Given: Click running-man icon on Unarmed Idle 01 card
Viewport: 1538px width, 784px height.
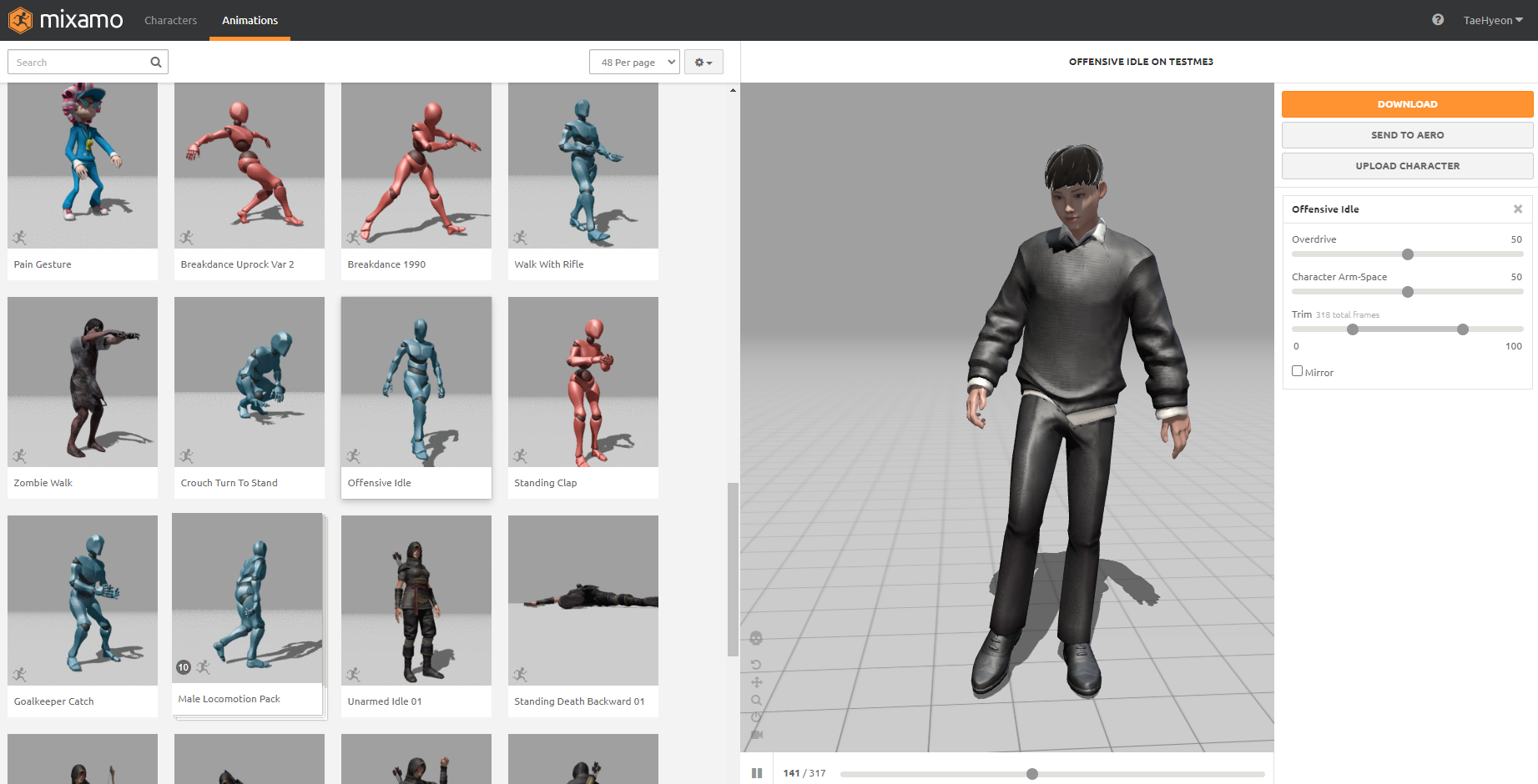Looking at the screenshot, I should (x=354, y=675).
